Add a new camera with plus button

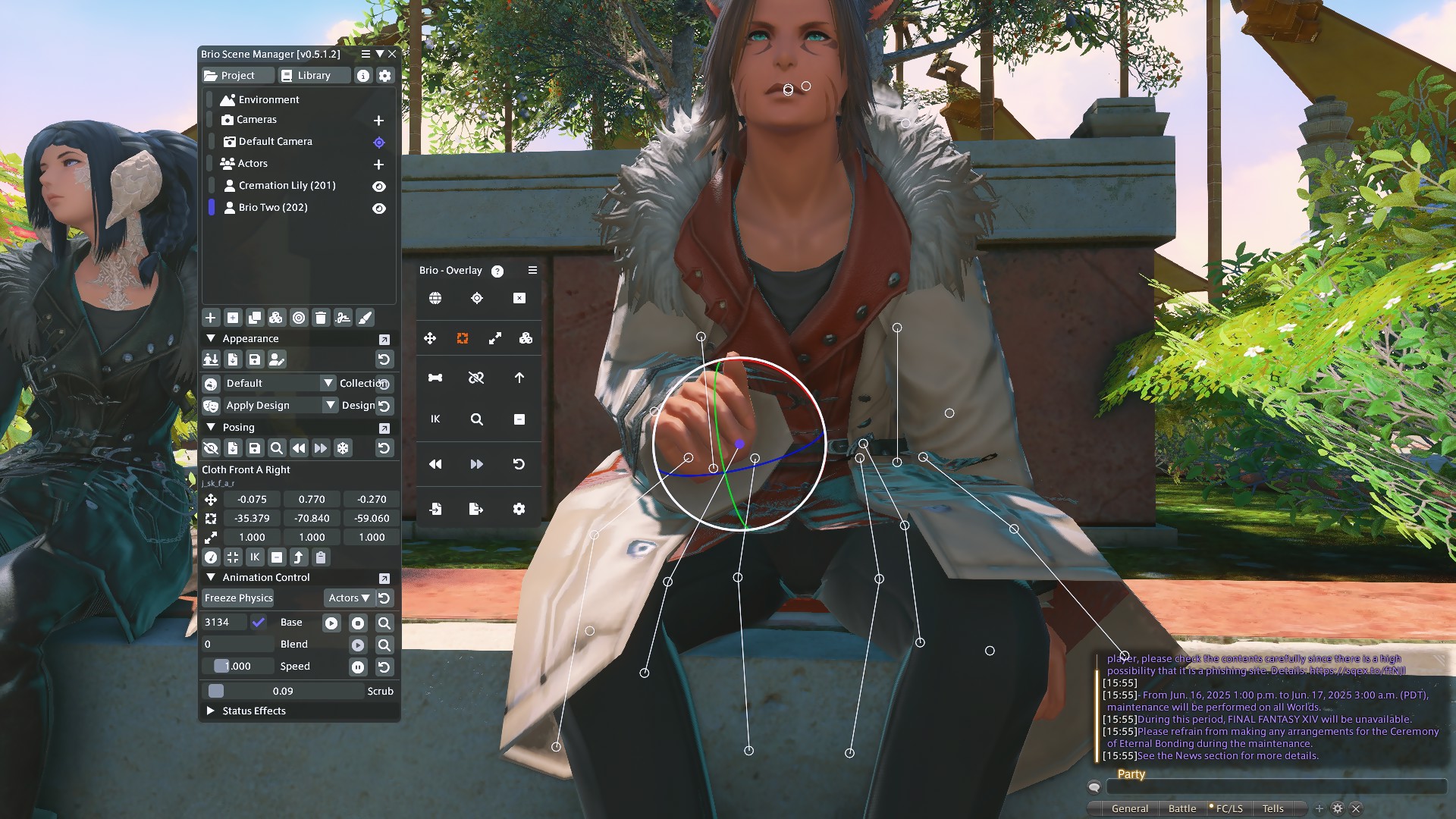click(x=378, y=121)
